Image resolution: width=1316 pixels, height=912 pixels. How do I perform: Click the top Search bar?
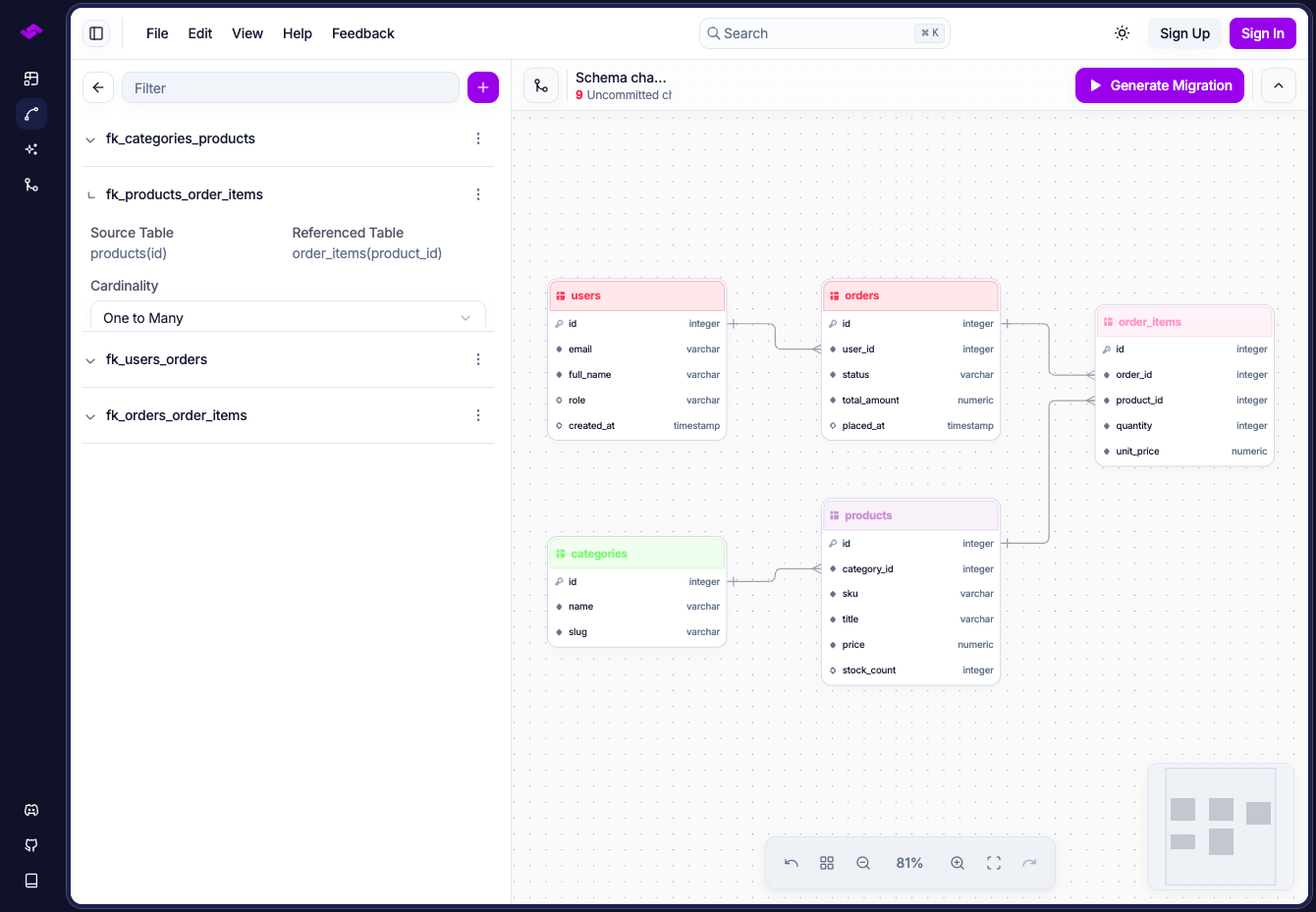point(825,33)
